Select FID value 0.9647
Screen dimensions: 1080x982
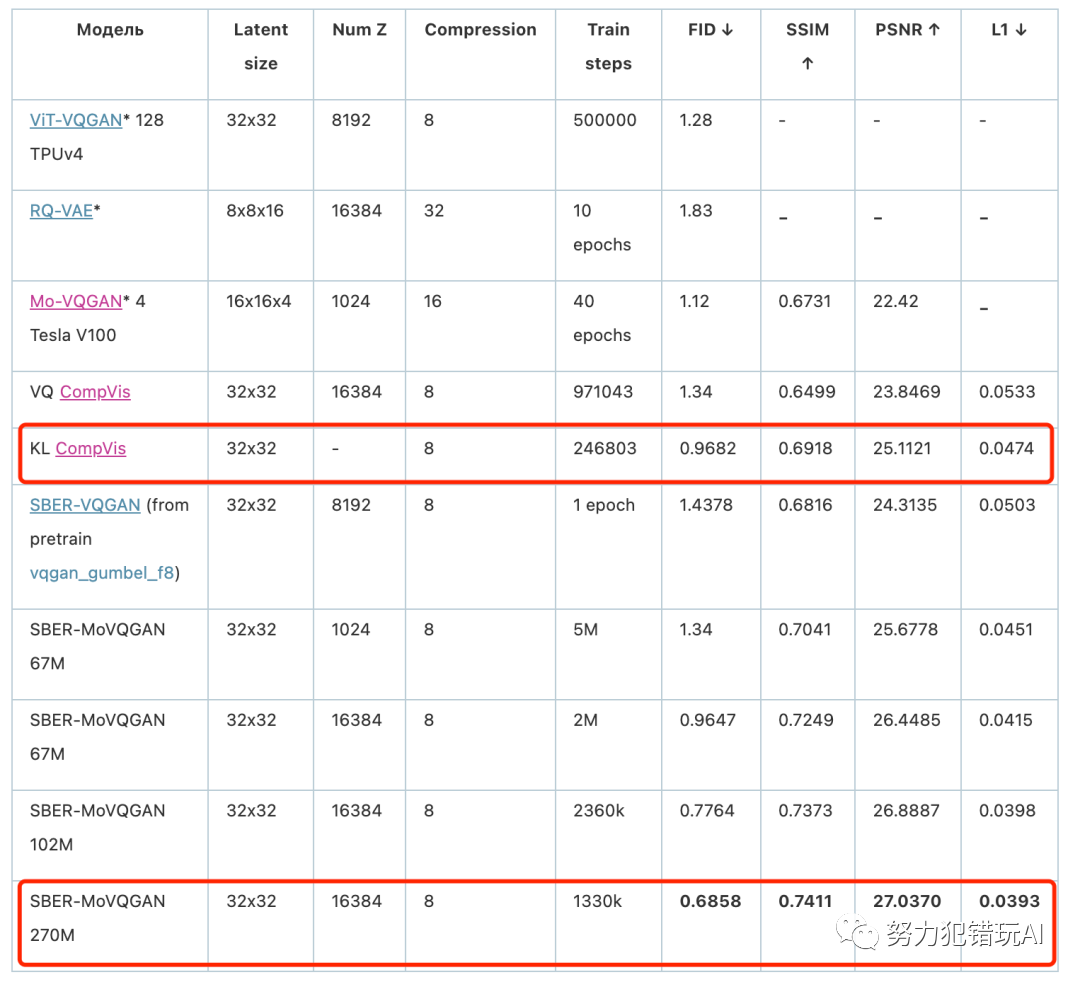(707, 720)
